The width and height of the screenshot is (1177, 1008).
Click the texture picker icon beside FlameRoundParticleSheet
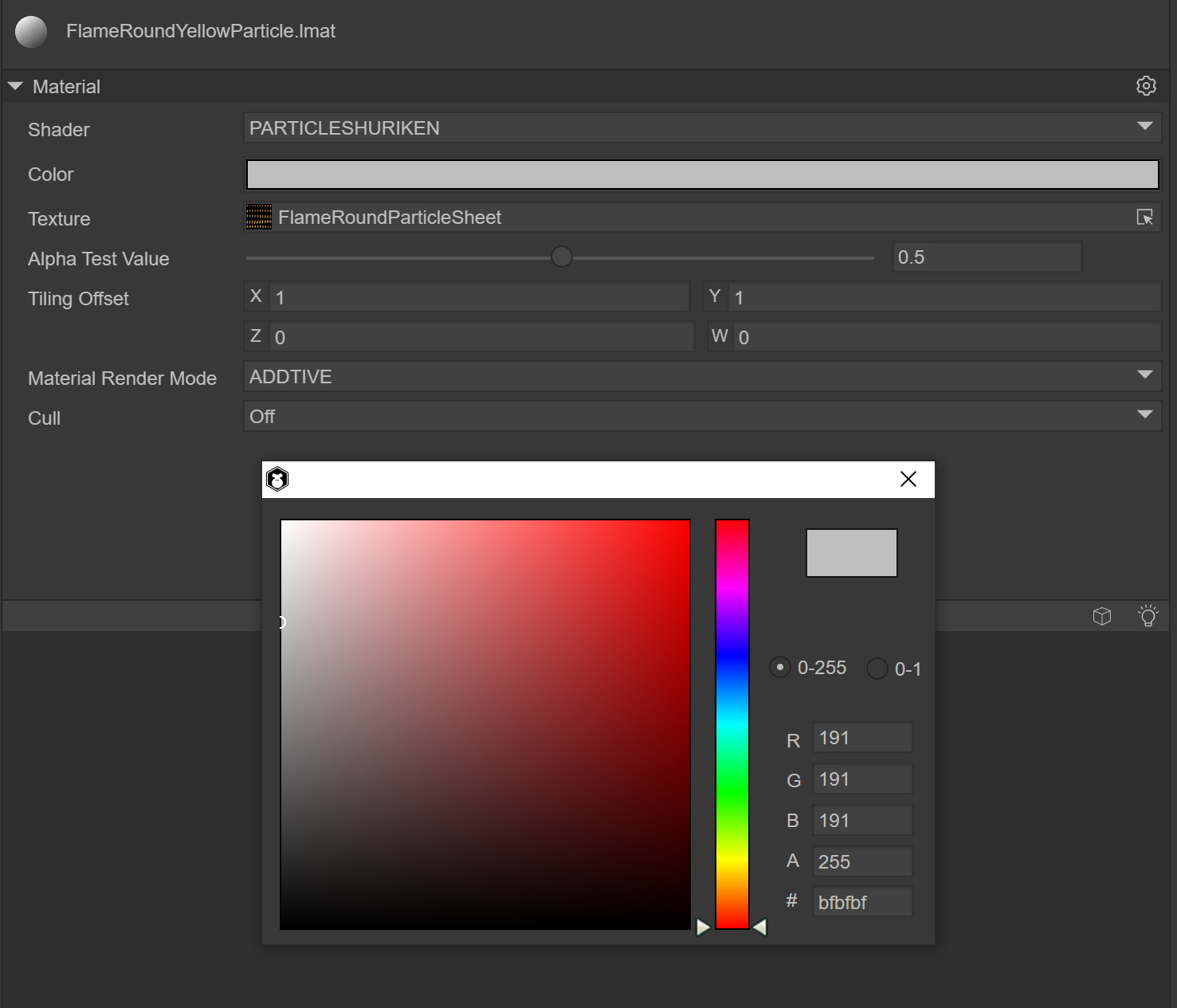pyautogui.click(x=1144, y=218)
